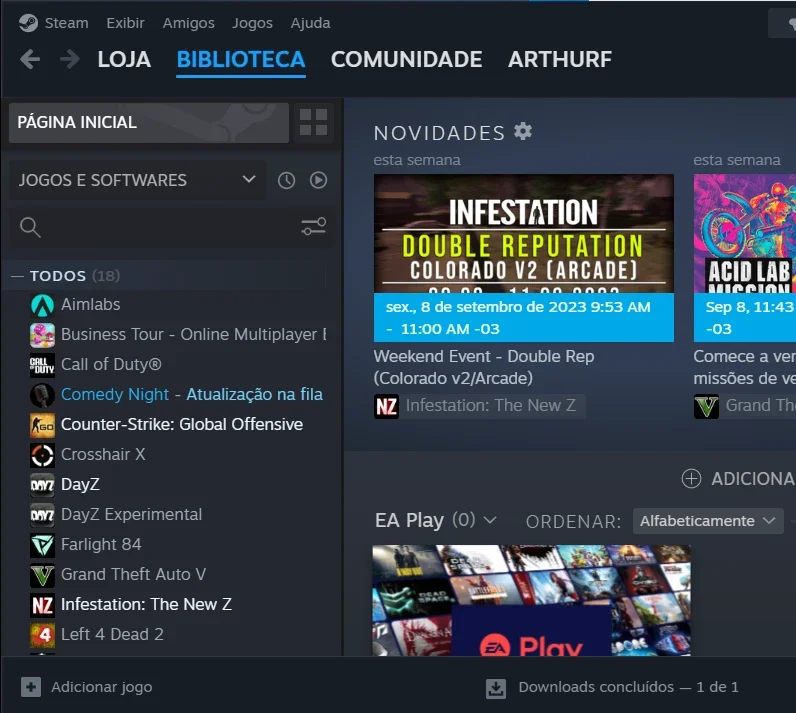Image resolution: width=796 pixels, height=713 pixels.
Task: Select Aimlabs in the game list
Action: coord(90,304)
